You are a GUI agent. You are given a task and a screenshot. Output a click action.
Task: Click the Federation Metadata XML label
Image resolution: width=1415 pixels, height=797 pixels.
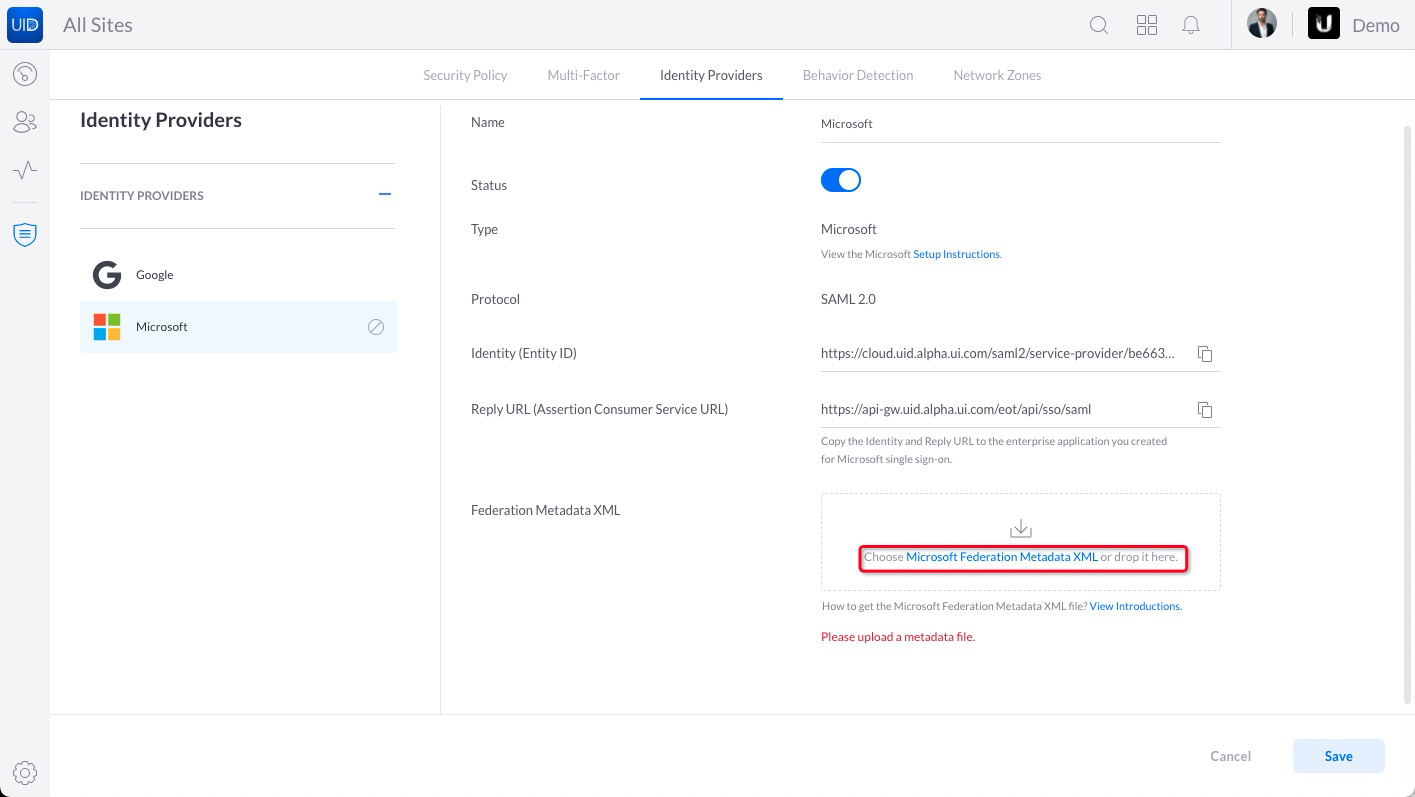(545, 510)
